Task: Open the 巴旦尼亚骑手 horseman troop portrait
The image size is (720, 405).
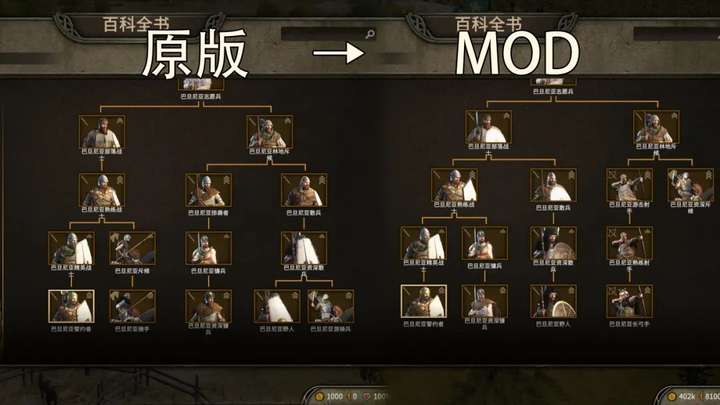Action: pos(132,306)
